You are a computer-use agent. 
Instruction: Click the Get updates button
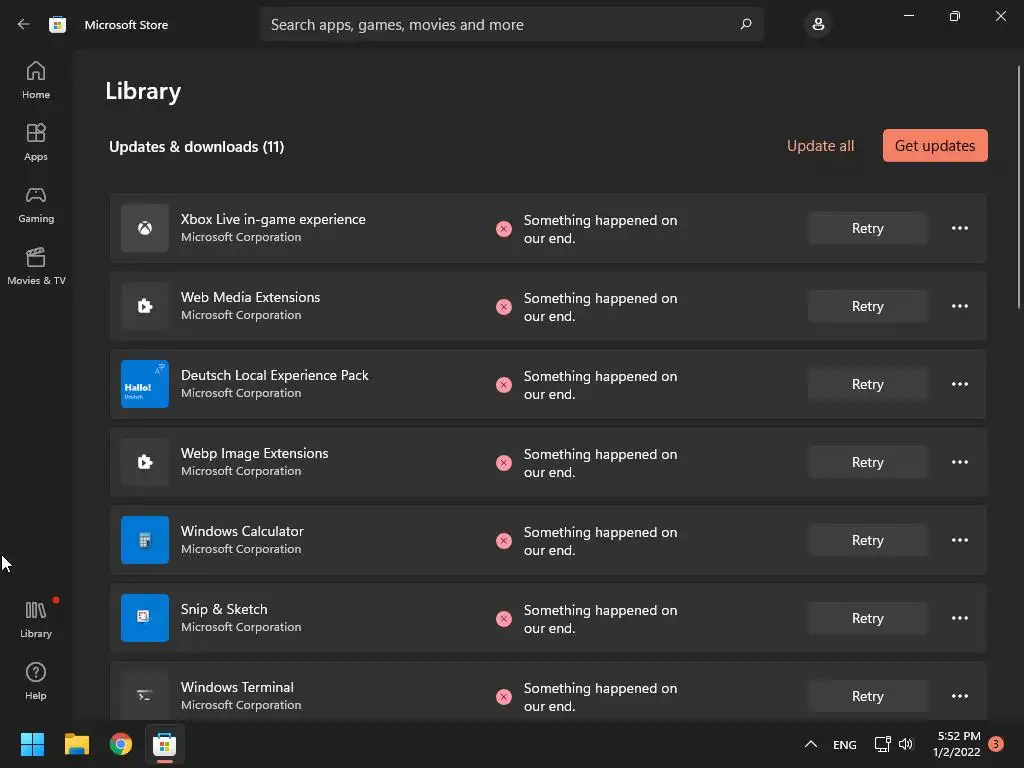pos(935,146)
